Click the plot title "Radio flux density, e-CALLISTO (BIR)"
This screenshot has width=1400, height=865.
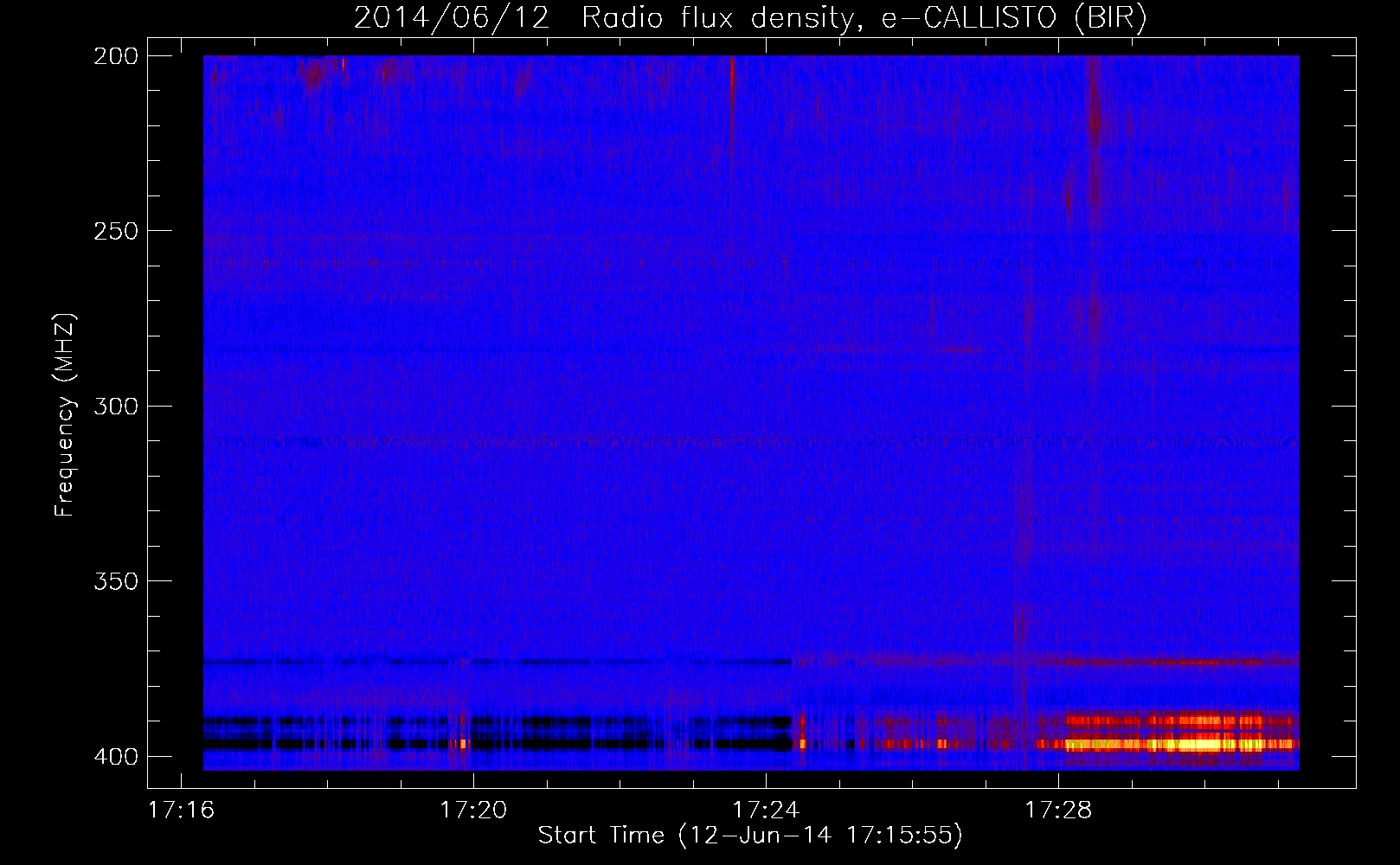click(x=864, y=18)
